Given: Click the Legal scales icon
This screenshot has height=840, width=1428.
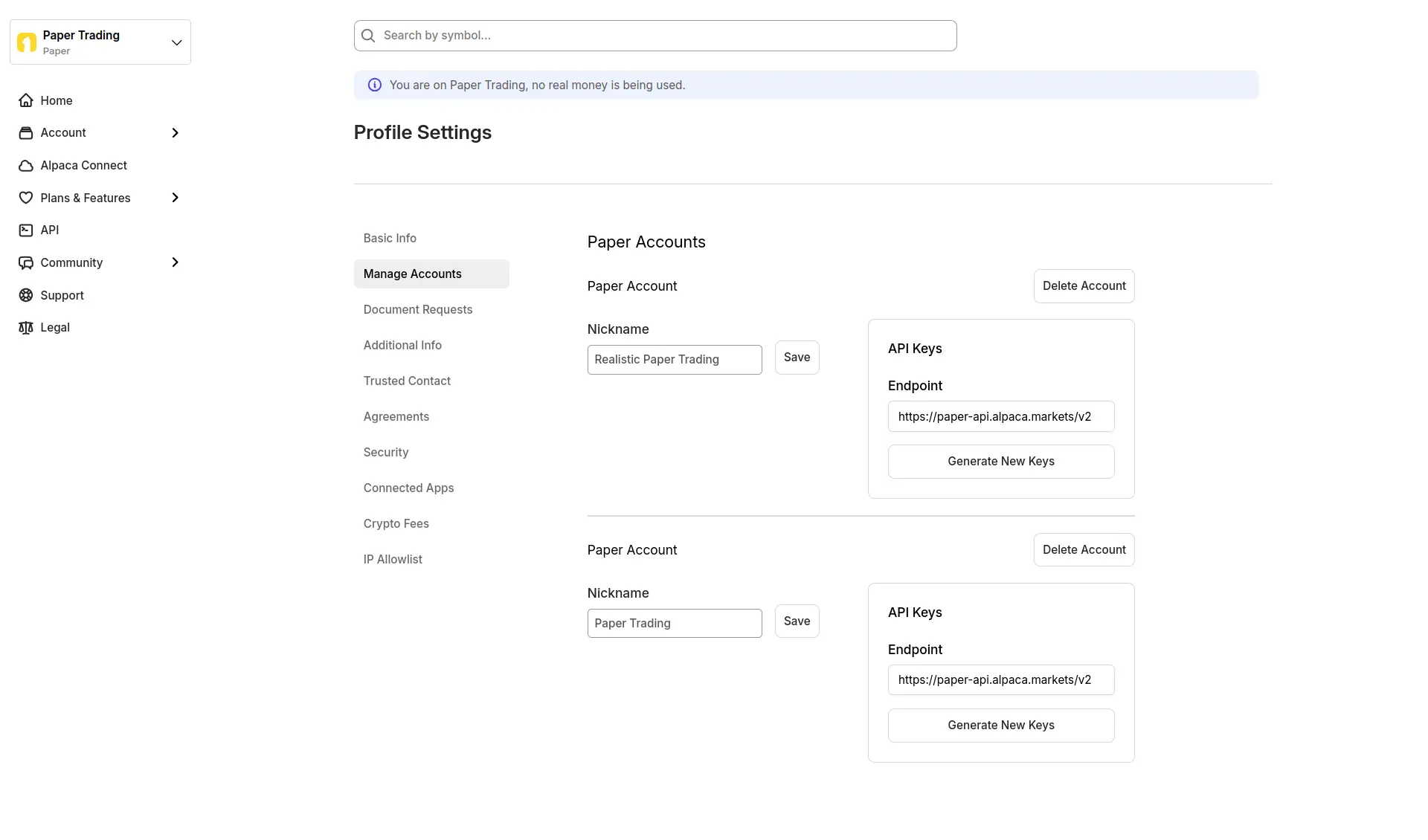Looking at the screenshot, I should click(26, 328).
